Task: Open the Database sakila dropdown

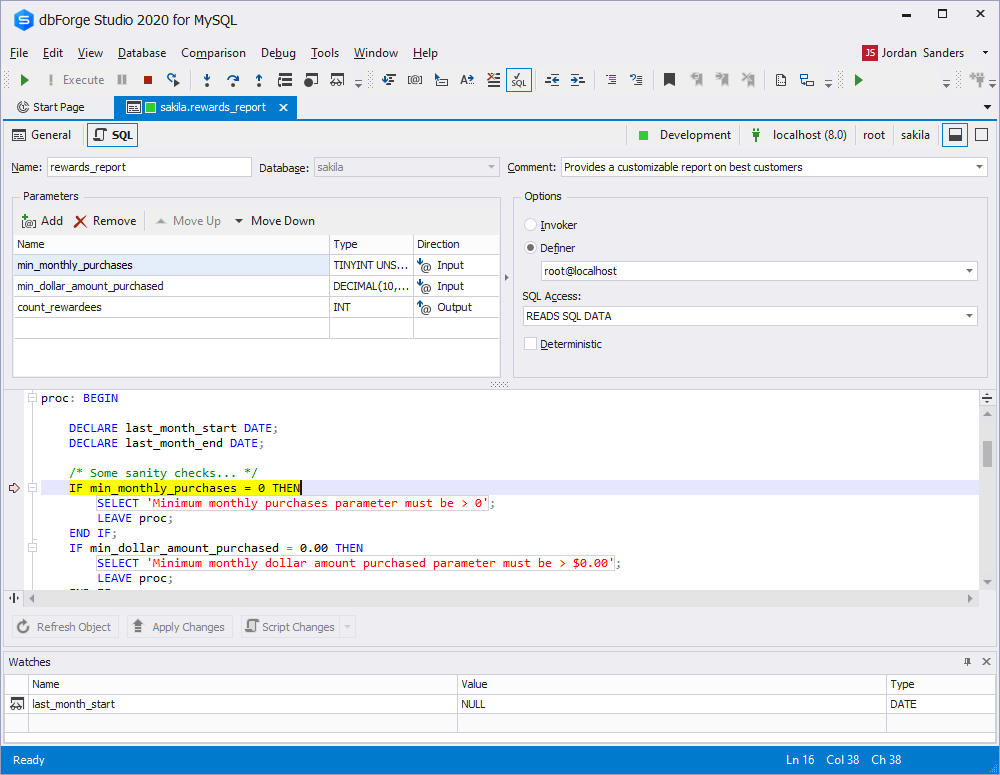Action: point(491,167)
